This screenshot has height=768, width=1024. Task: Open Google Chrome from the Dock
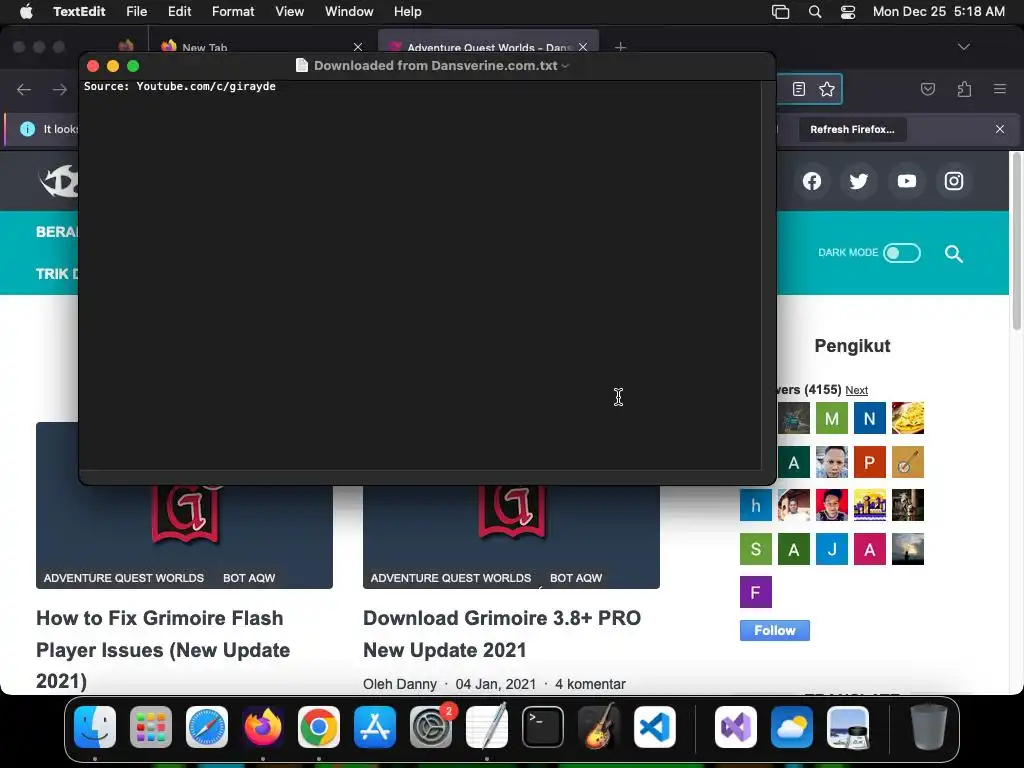[319, 727]
